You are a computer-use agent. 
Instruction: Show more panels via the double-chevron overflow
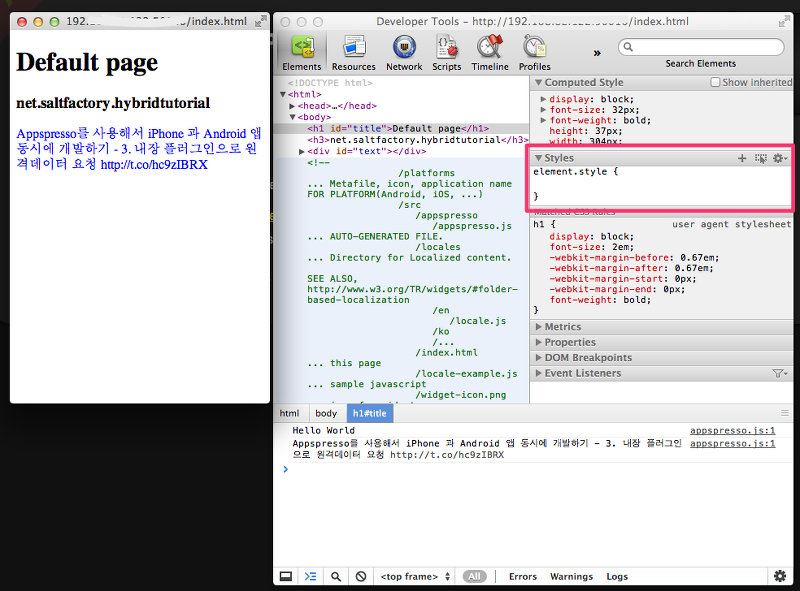pyautogui.click(x=597, y=53)
